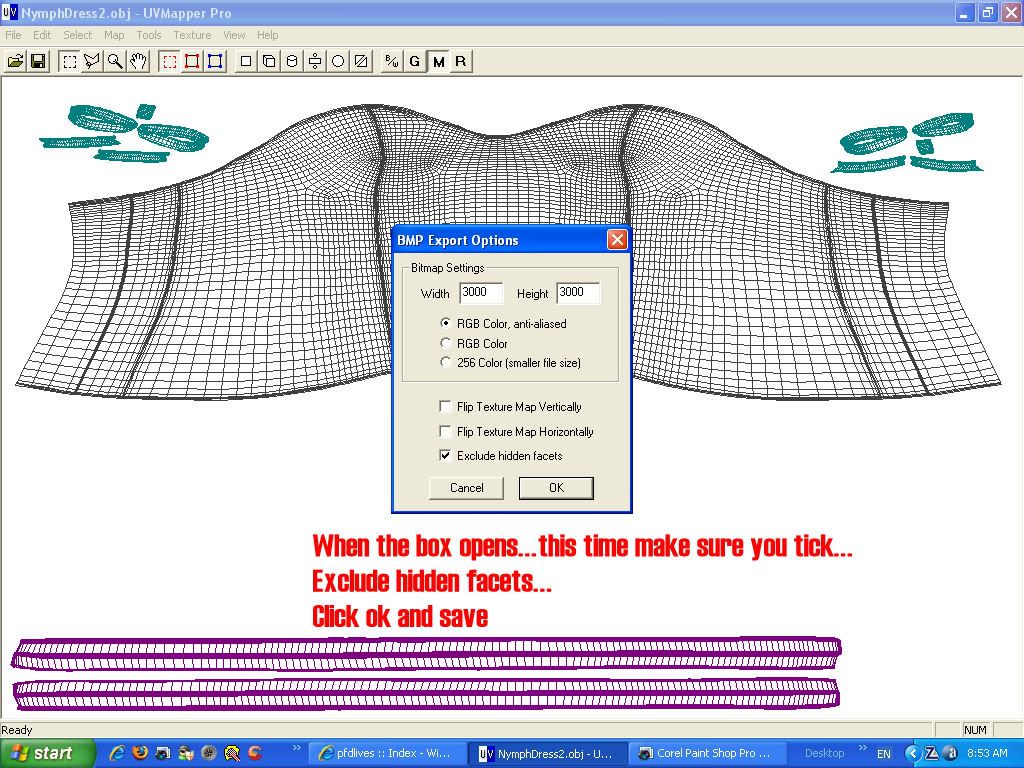
Task: Click the G toolbar button
Action: pyautogui.click(x=415, y=61)
